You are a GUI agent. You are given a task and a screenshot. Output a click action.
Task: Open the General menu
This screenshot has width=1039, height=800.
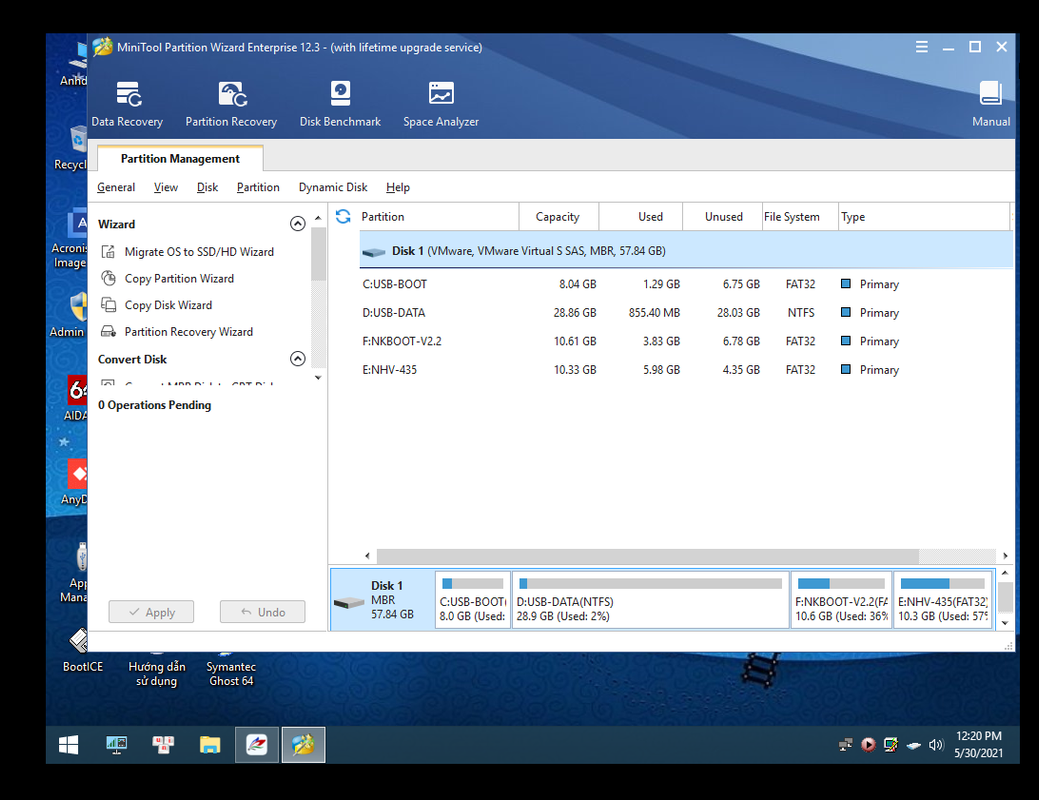[x=116, y=187]
